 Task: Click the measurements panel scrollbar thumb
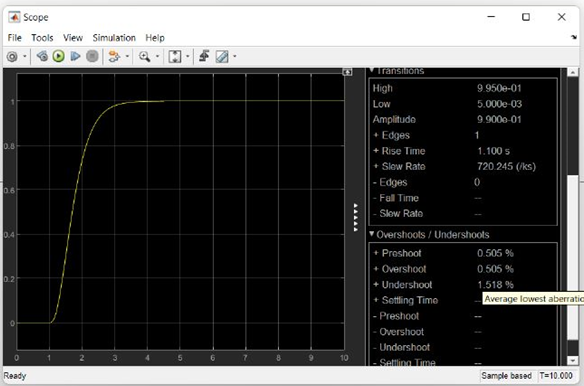[573, 257]
